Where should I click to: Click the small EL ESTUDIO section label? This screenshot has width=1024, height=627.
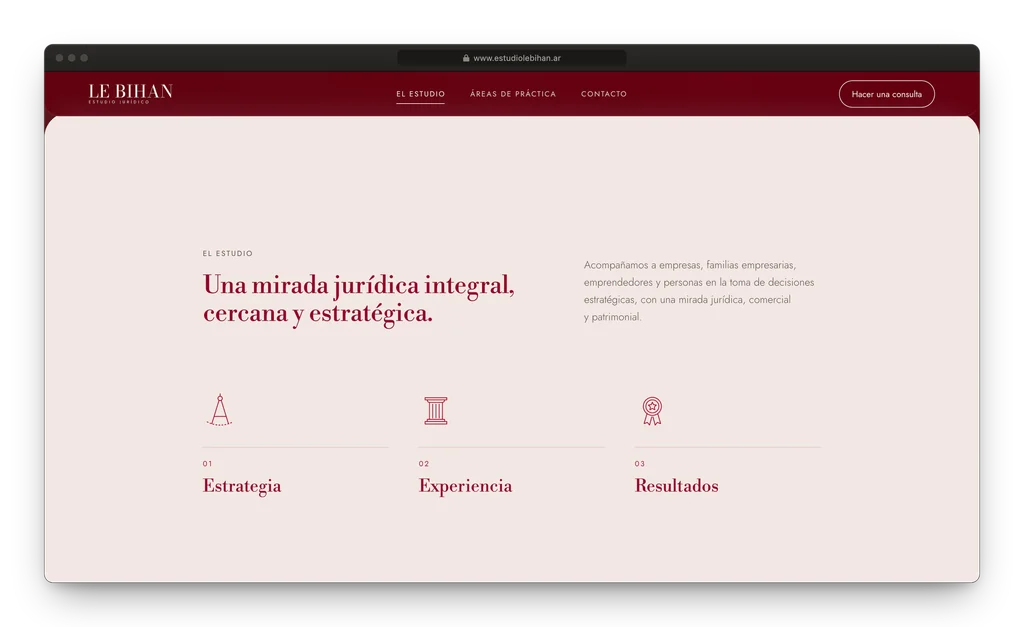(227, 253)
